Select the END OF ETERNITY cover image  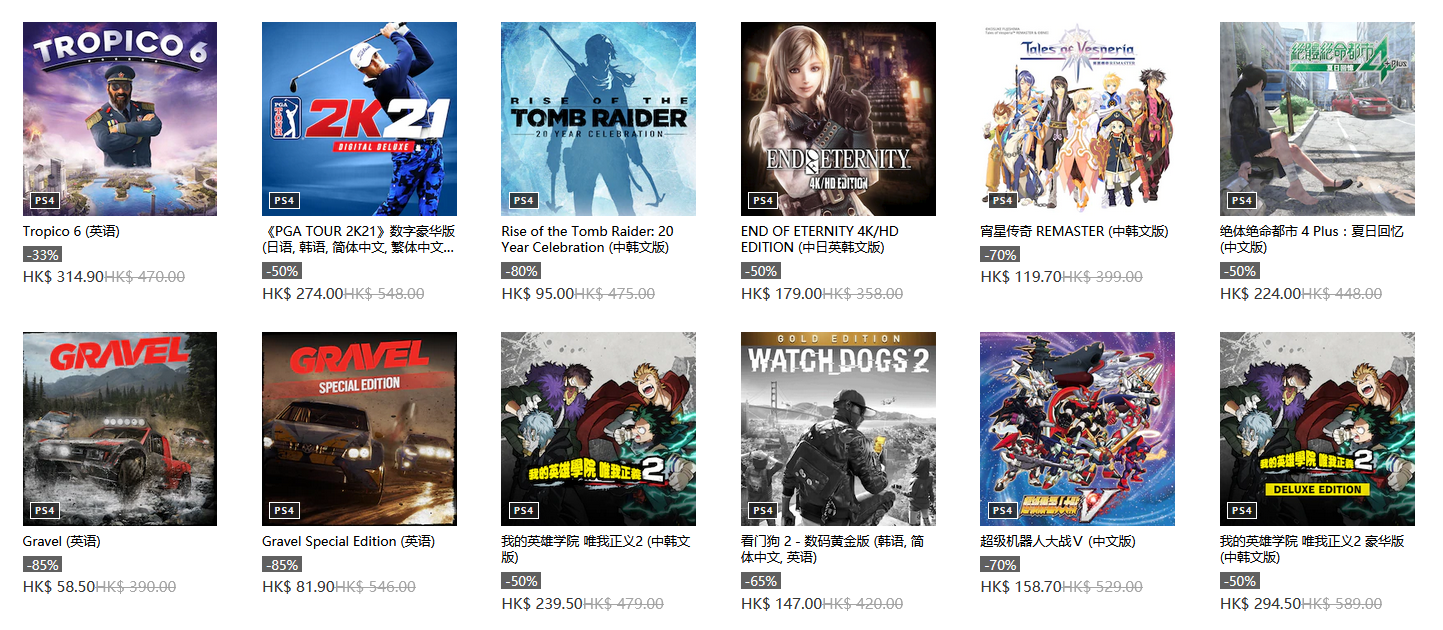[x=838, y=119]
